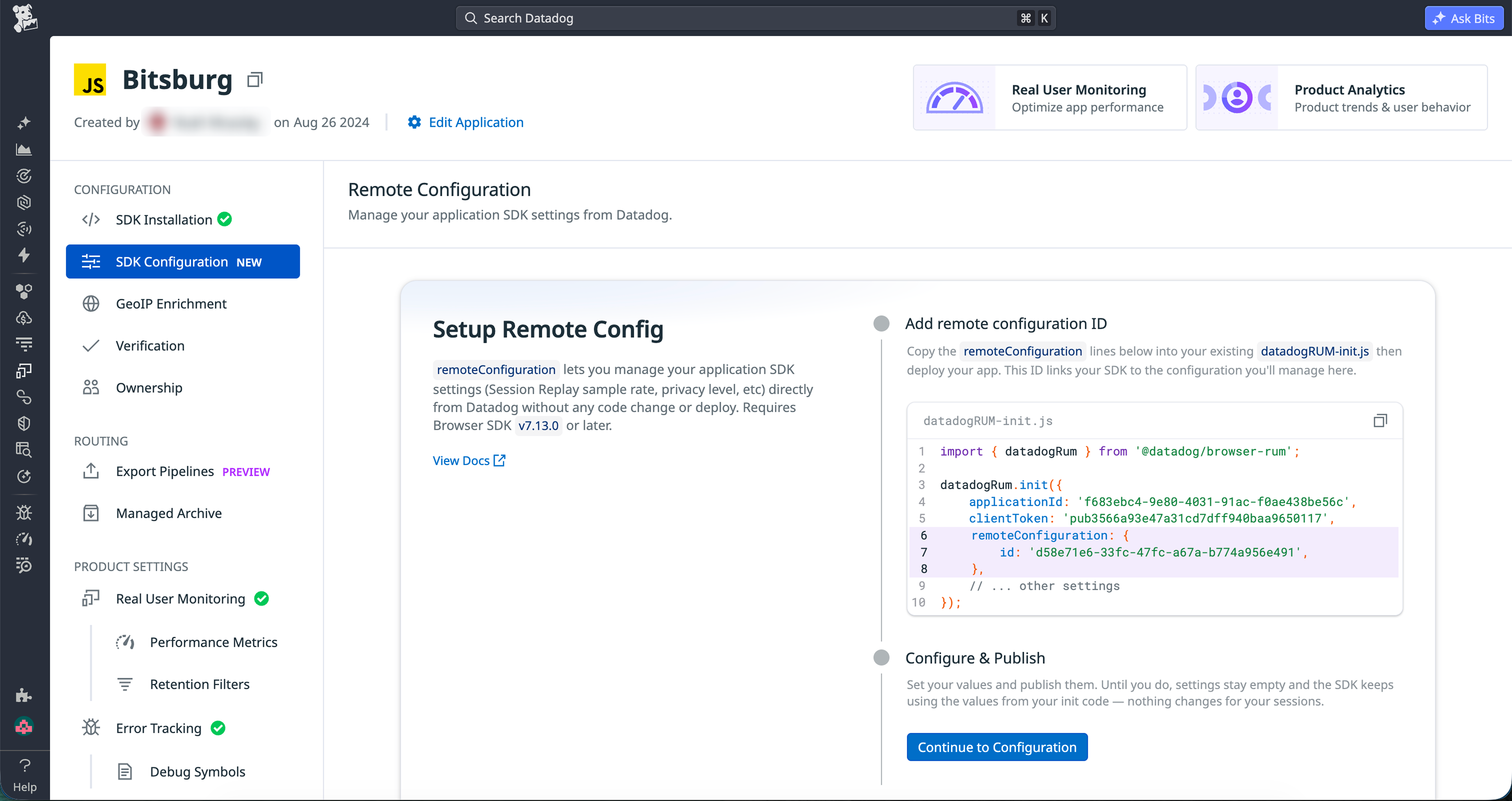The height and width of the screenshot is (801, 1512).
Task: Click the Datadog dog logo
Action: click(25, 18)
